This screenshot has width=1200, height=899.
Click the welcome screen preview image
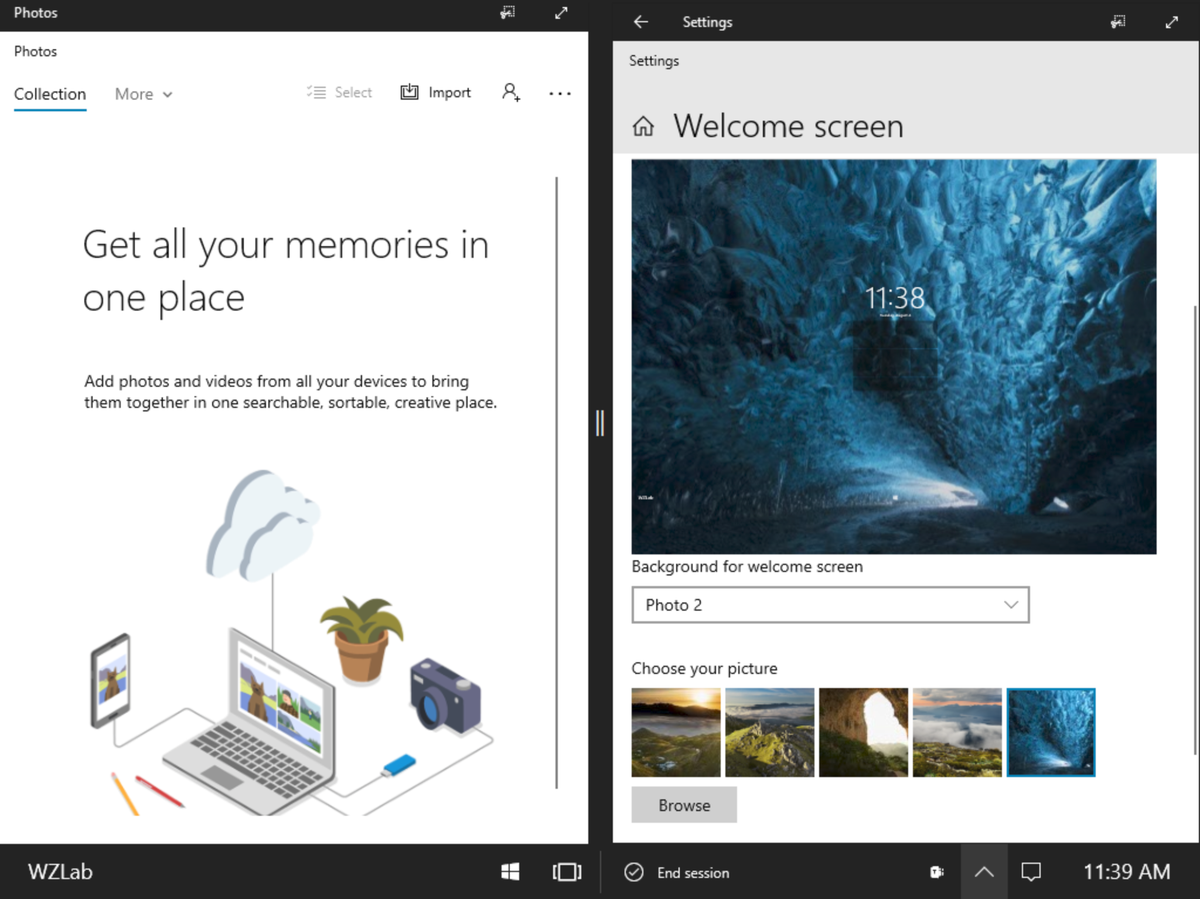click(894, 357)
